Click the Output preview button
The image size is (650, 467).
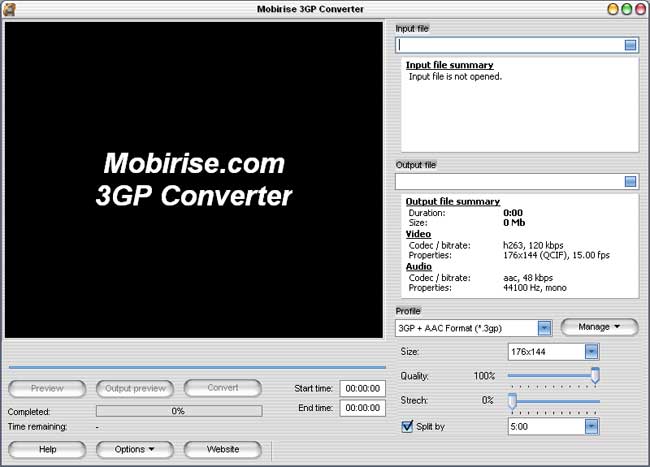click(x=135, y=389)
